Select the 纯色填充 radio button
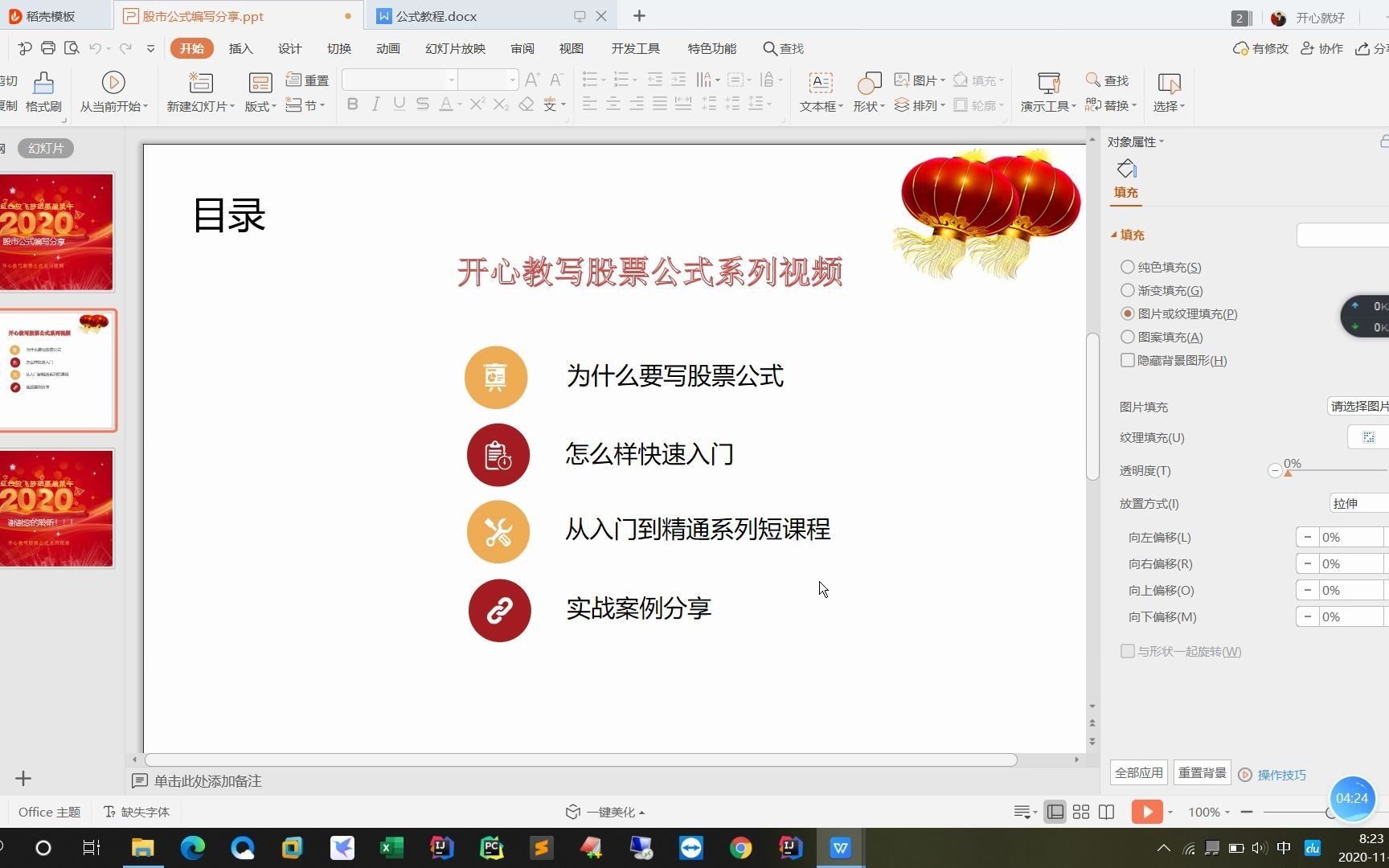The height and width of the screenshot is (868, 1389). coord(1127,267)
